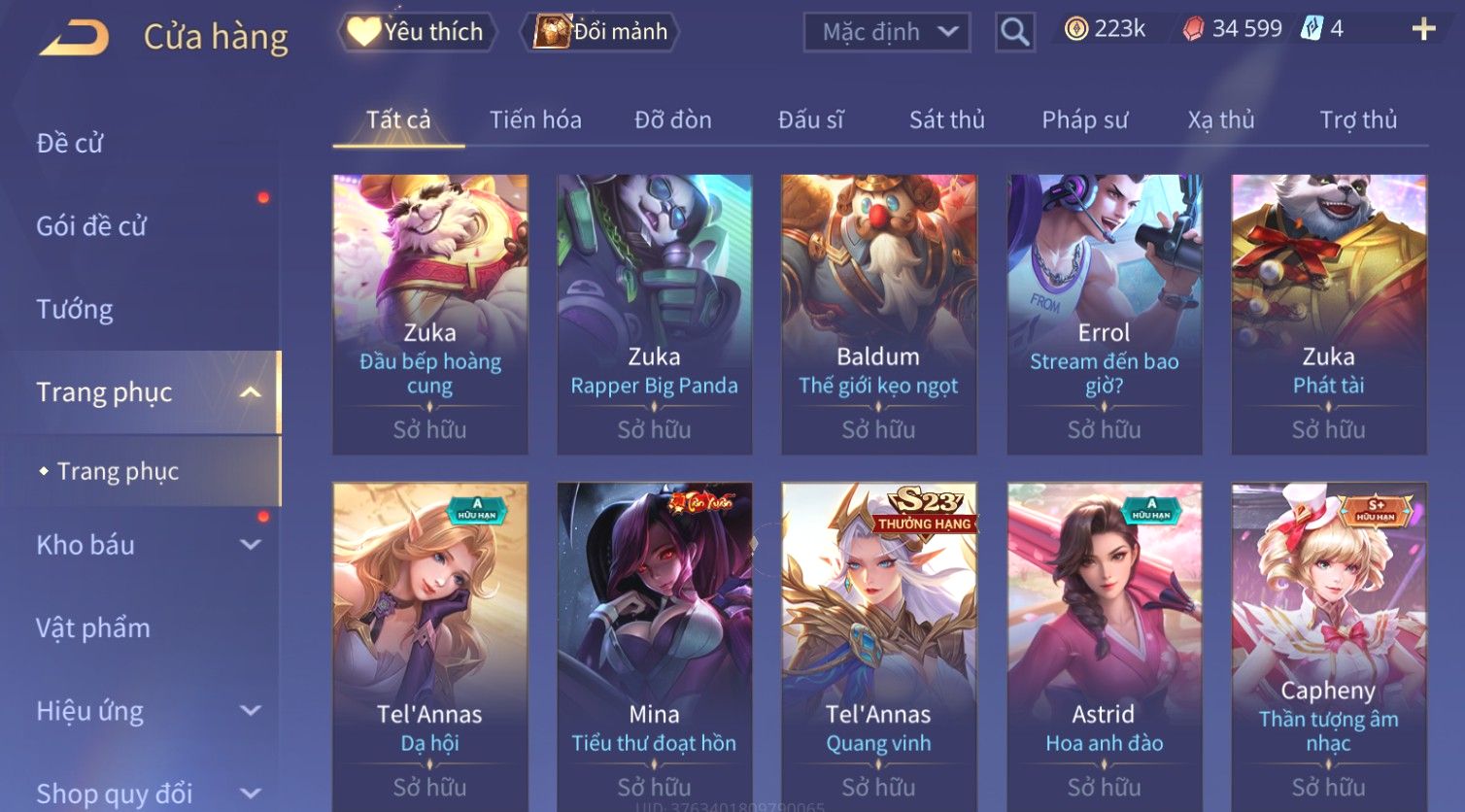Open the search magnifier icon
Screen dimensions: 1465x812
[1014, 32]
